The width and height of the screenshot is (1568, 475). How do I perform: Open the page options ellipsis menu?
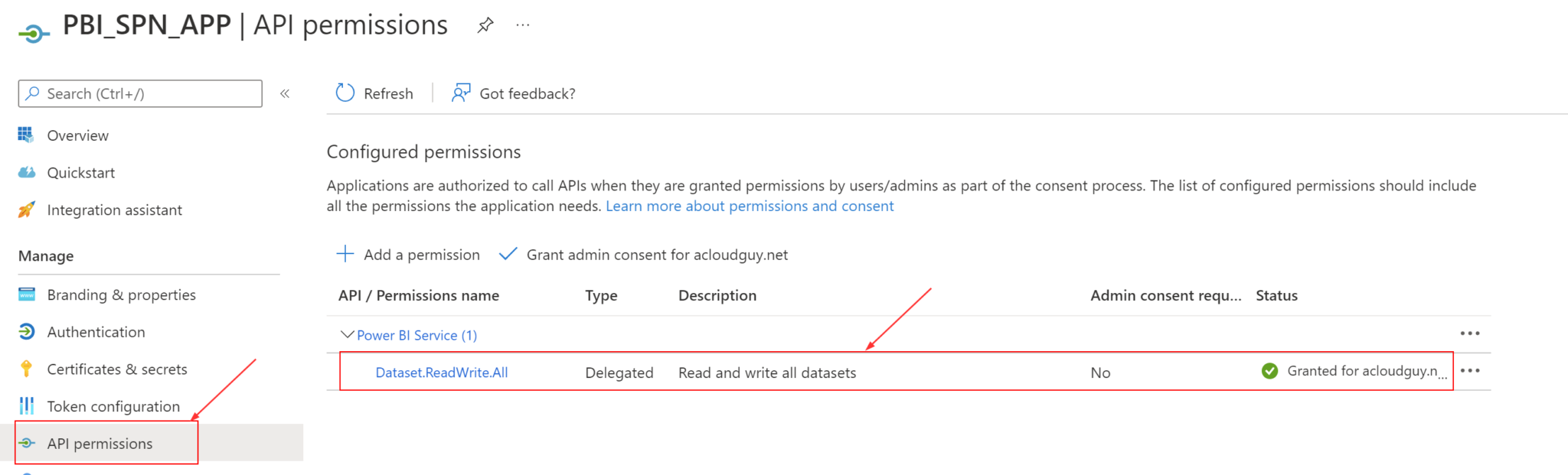tap(523, 24)
